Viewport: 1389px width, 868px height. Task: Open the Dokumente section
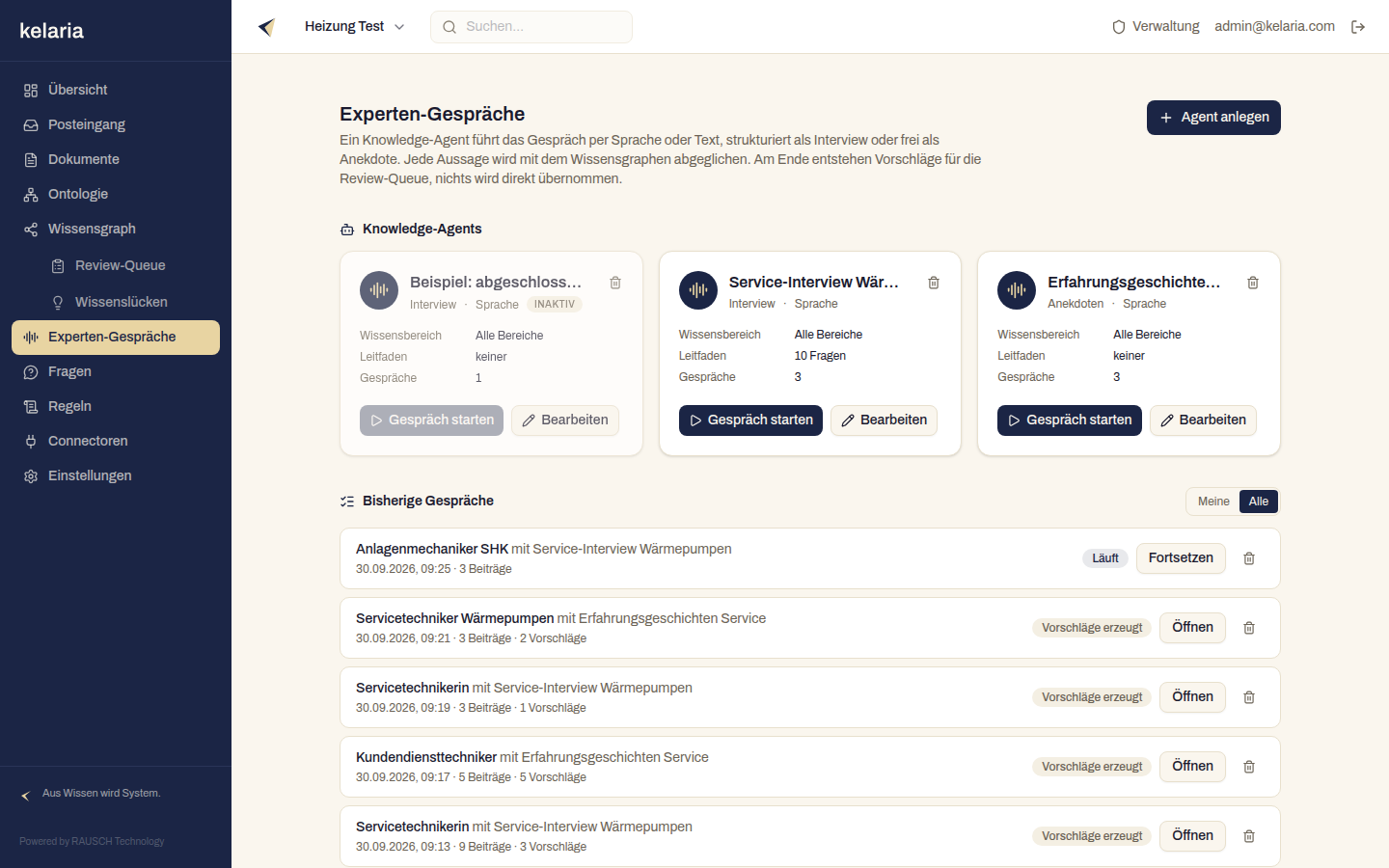[116, 159]
